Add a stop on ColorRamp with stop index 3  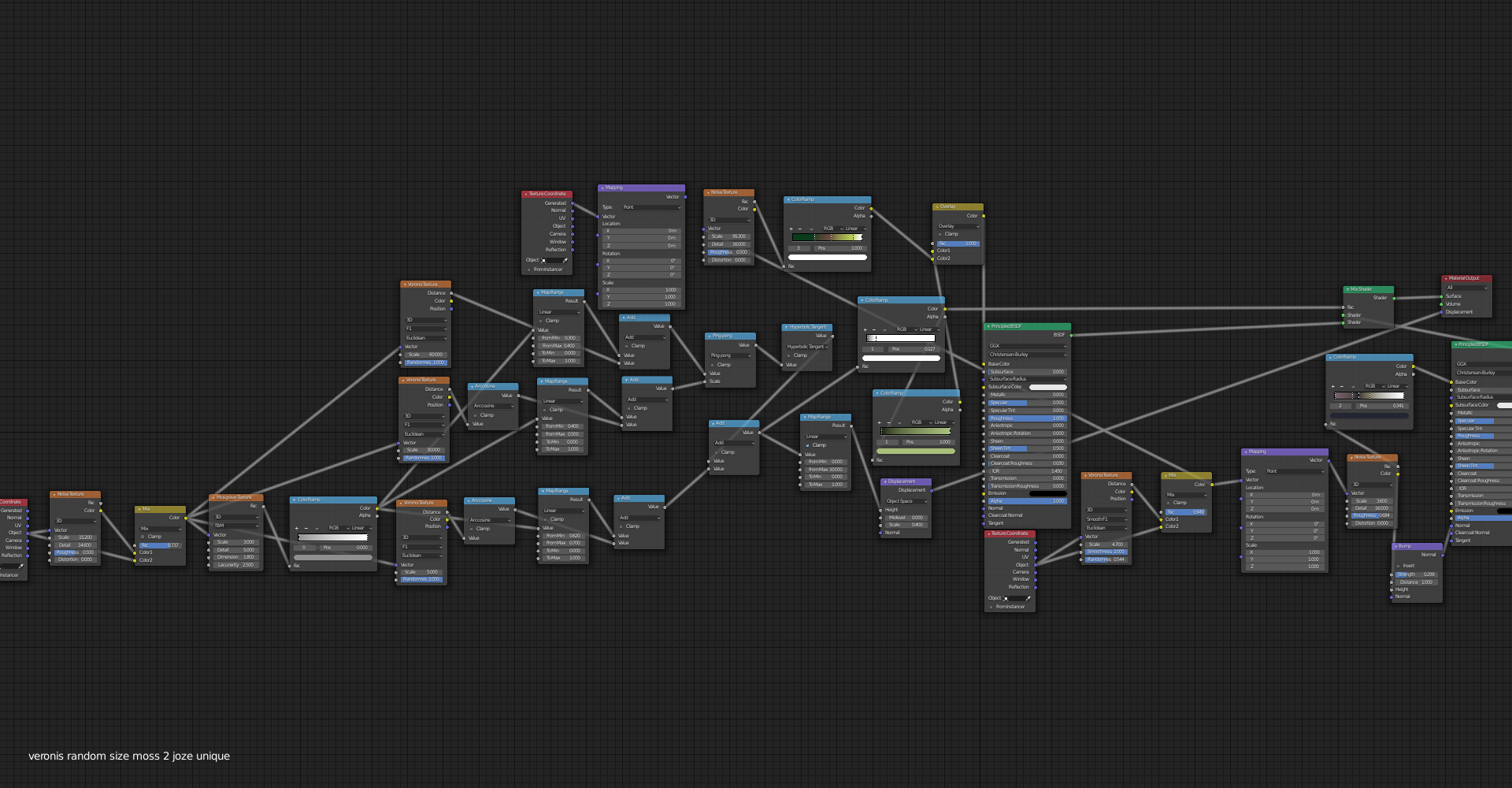791,229
